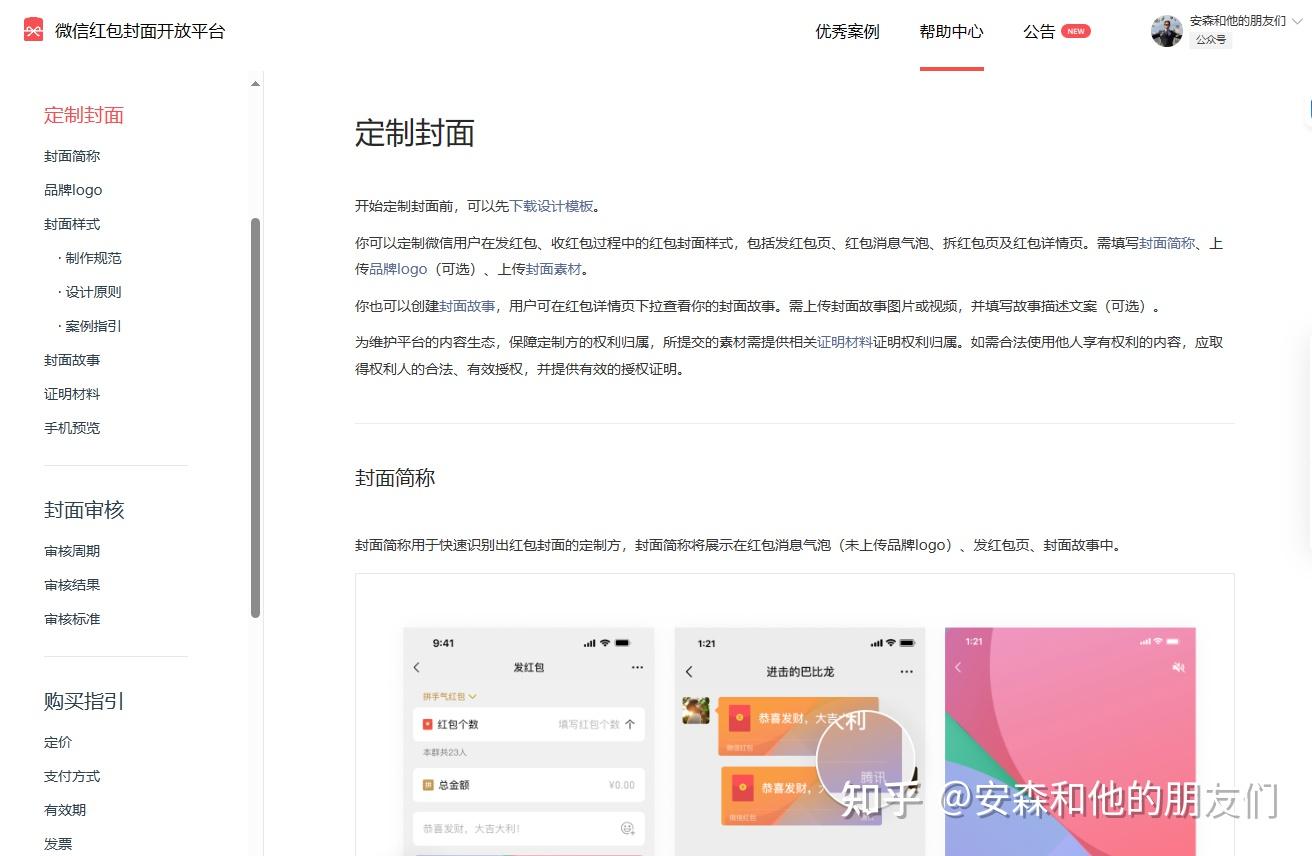The height and width of the screenshot is (856, 1312).
Task: Open the 公告 announcements tab
Action: pos(1039,31)
